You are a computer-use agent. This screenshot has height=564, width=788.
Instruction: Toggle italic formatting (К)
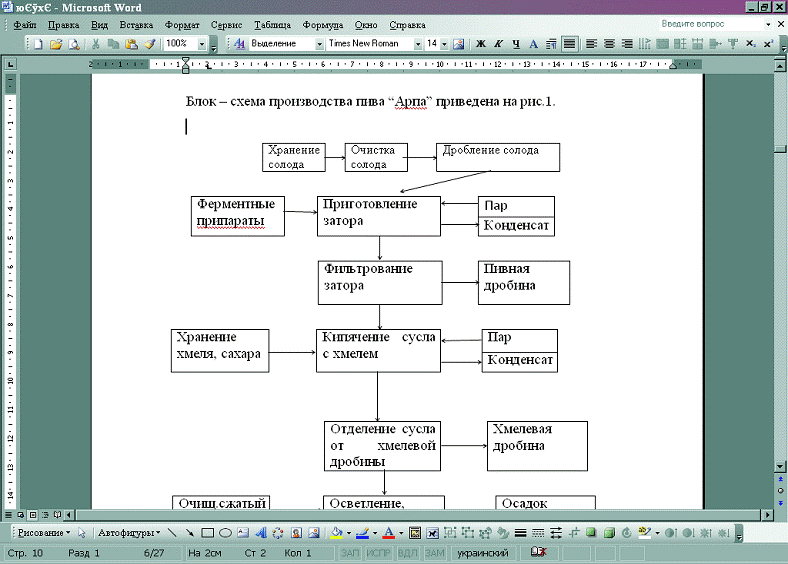click(x=498, y=44)
